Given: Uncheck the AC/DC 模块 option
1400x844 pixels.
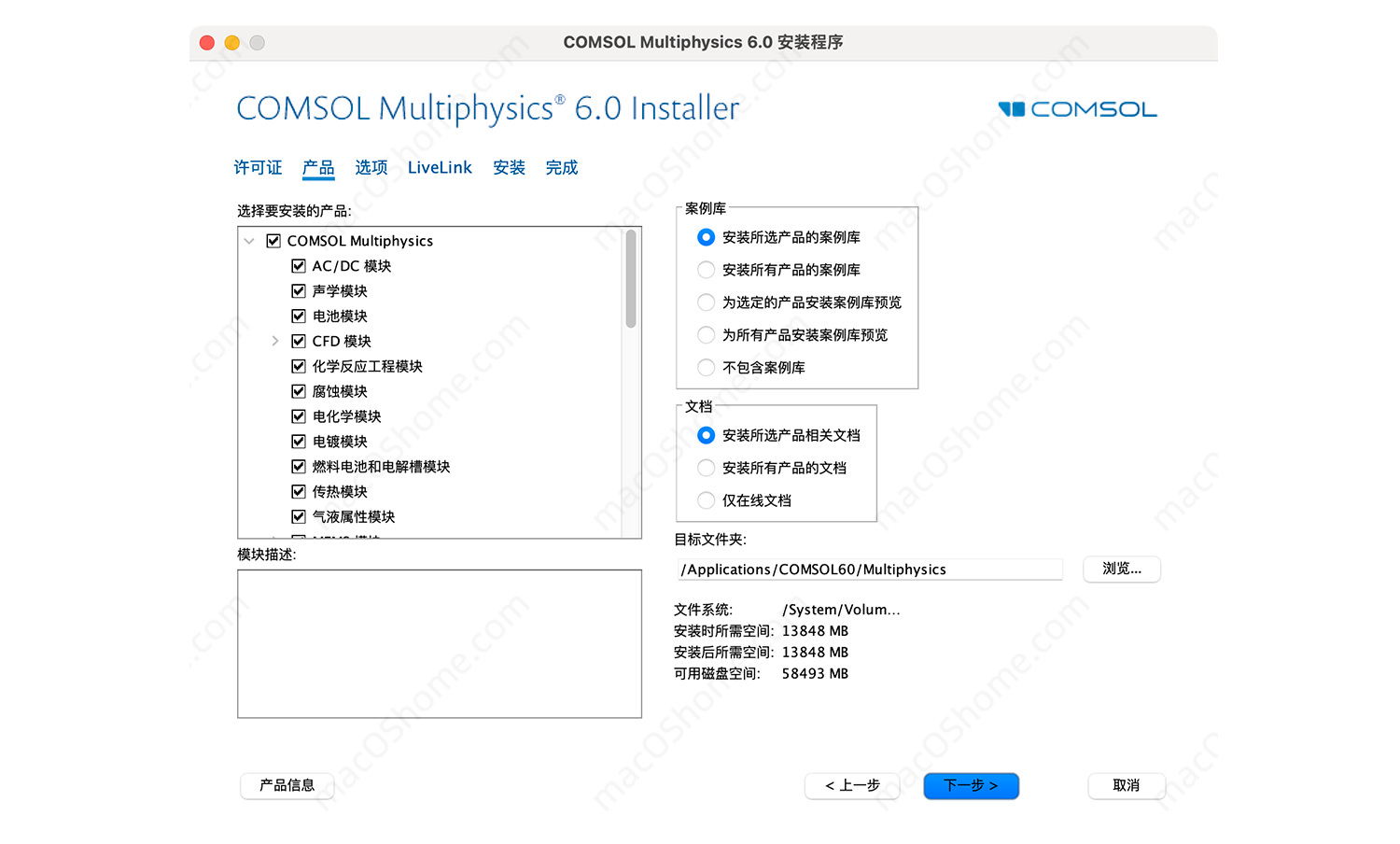Looking at the screenshot, I should 298,265.
